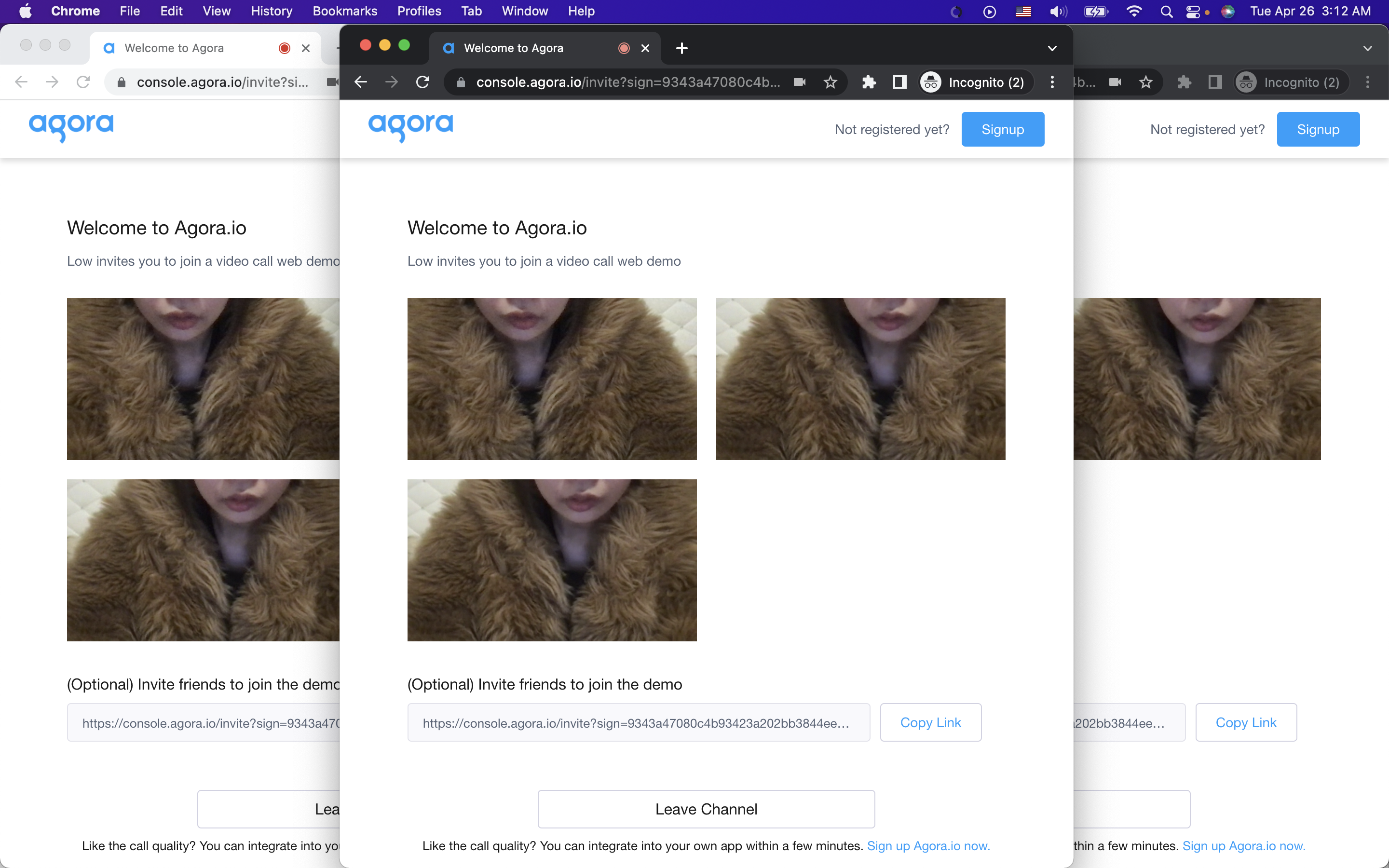Click the Leave Channel button
This screenshot has width=1389, height=868.
pos(706,809)
